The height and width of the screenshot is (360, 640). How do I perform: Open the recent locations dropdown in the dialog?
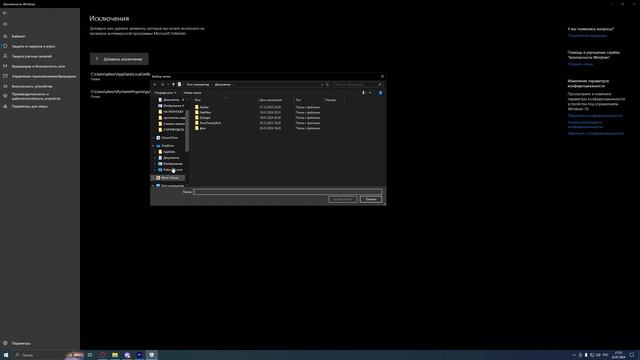click(x=168, y=84)
